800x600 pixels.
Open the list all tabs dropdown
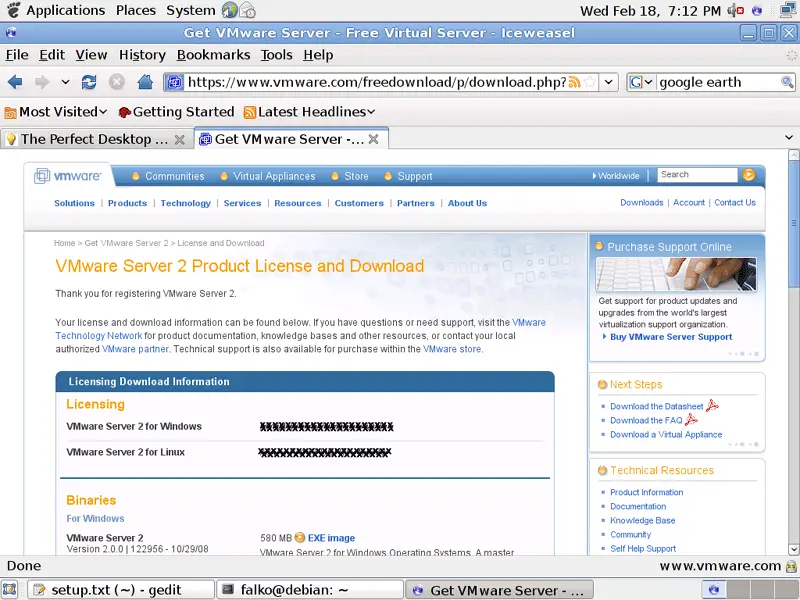(789, 137)
